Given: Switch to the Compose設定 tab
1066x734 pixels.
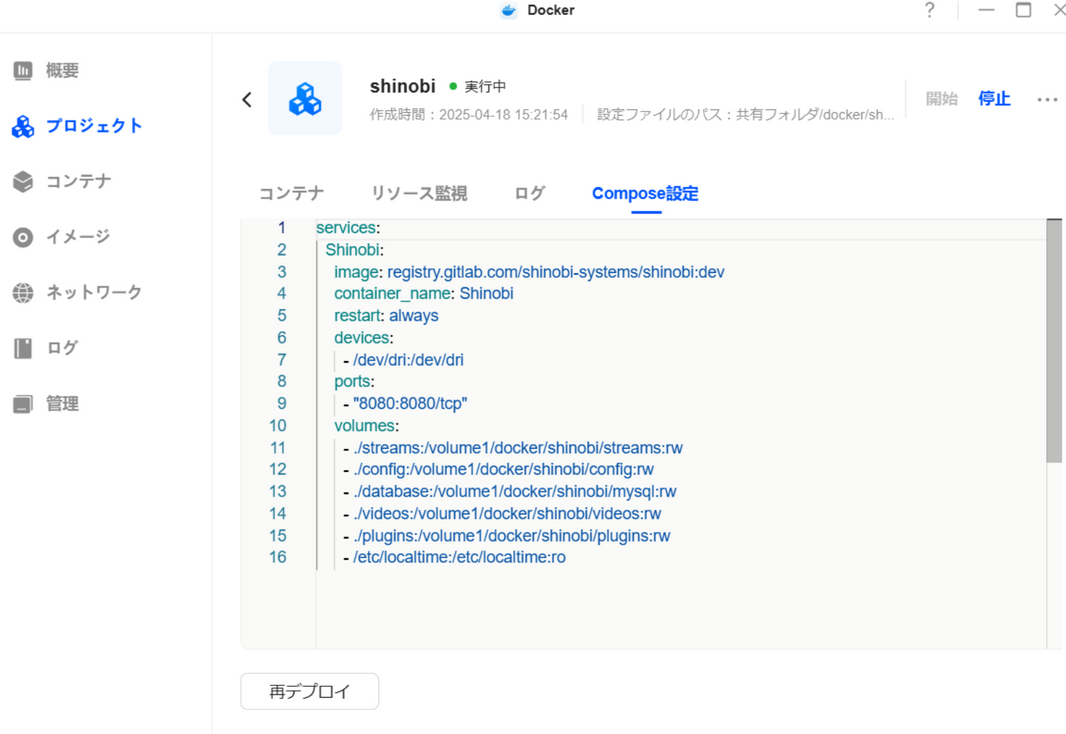Looking at the screenshot, I should point(644,193).
